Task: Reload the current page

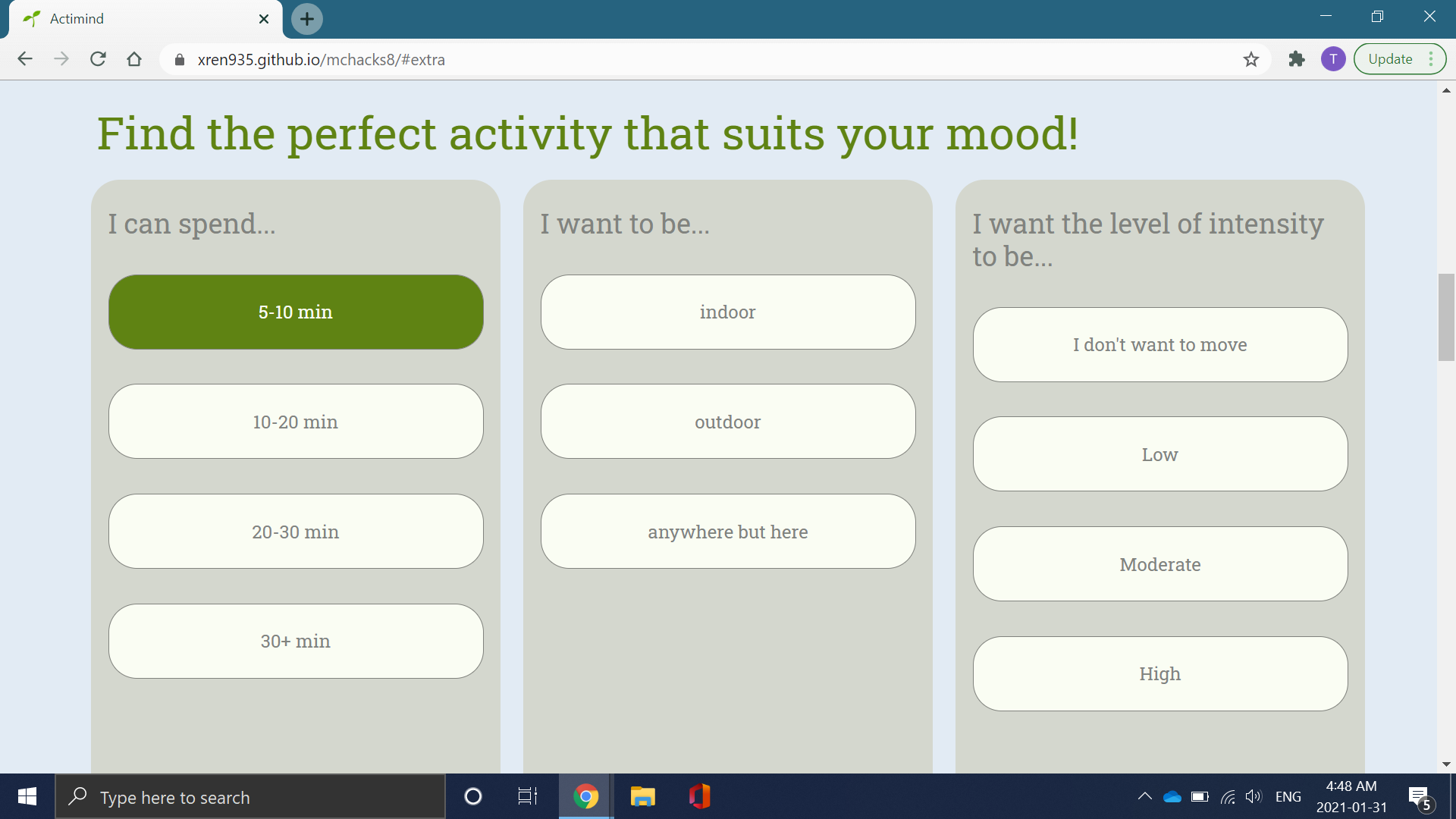Action: point(98,59)
